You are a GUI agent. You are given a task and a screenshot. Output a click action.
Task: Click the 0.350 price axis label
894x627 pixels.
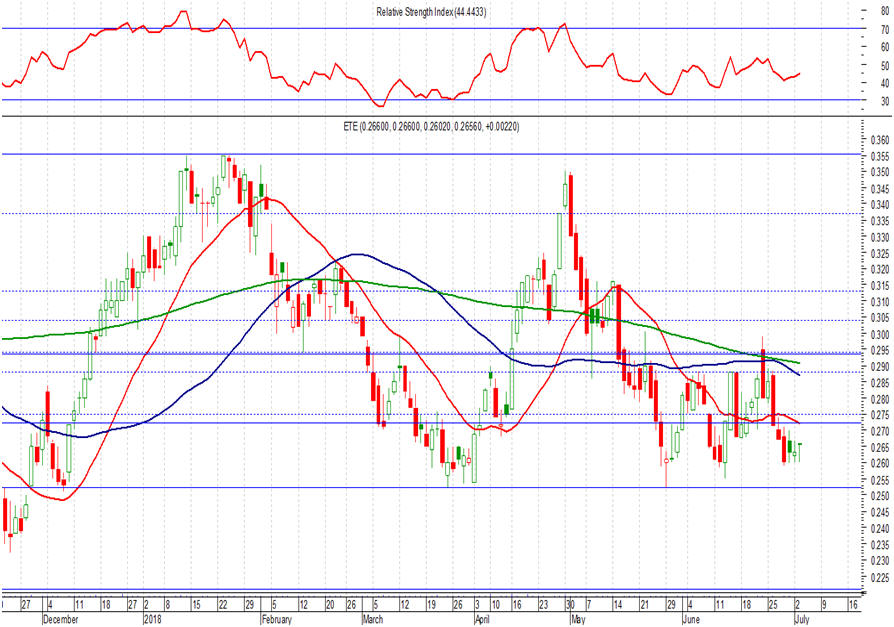[x=880, y=173]
